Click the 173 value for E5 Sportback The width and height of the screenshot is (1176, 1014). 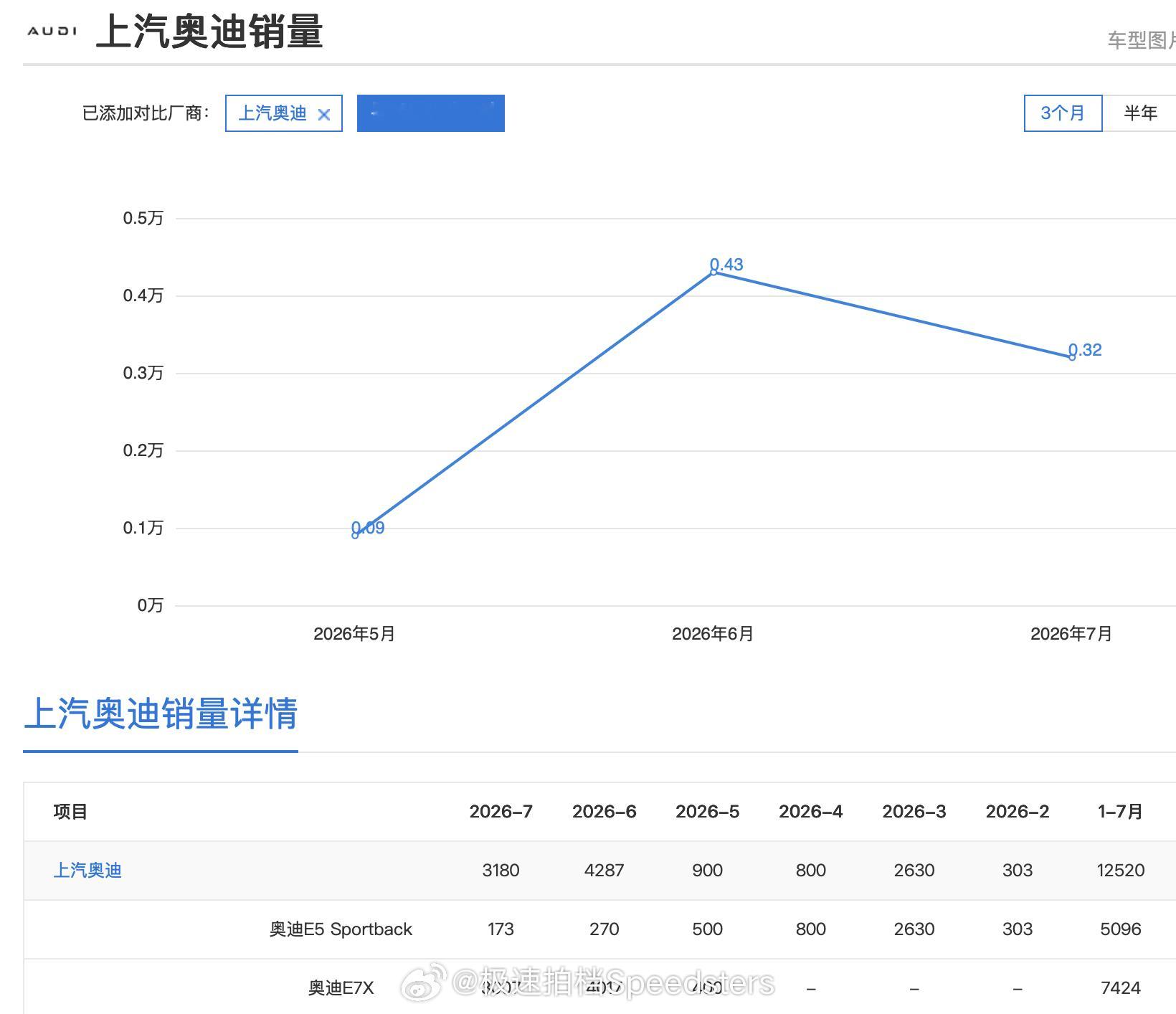click(x=501, y=929)
